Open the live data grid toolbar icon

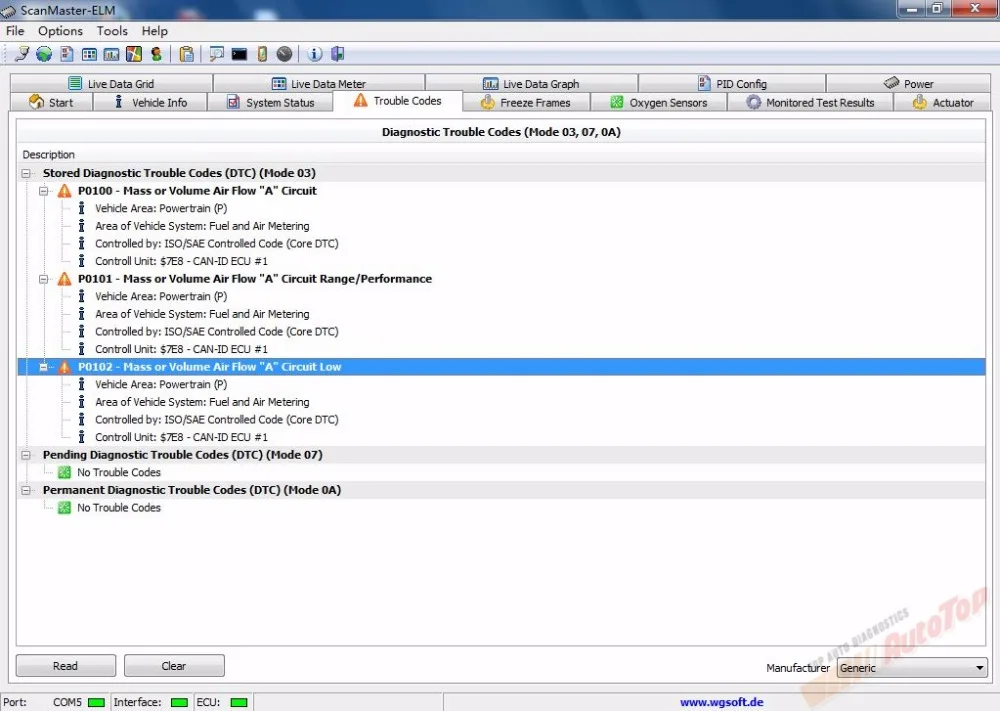pos(89,53)
